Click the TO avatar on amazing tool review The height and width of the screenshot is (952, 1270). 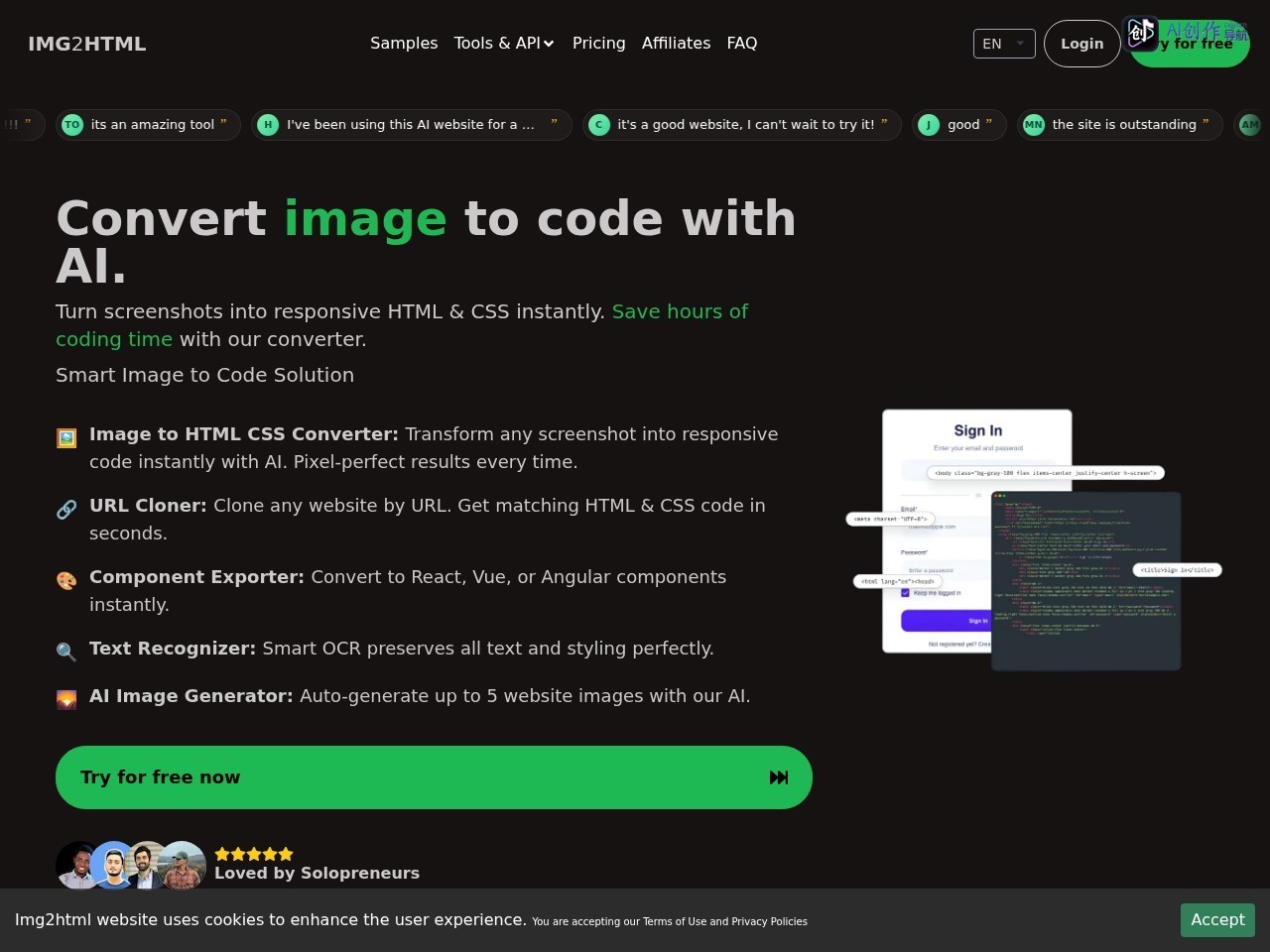tap(72, 125)
